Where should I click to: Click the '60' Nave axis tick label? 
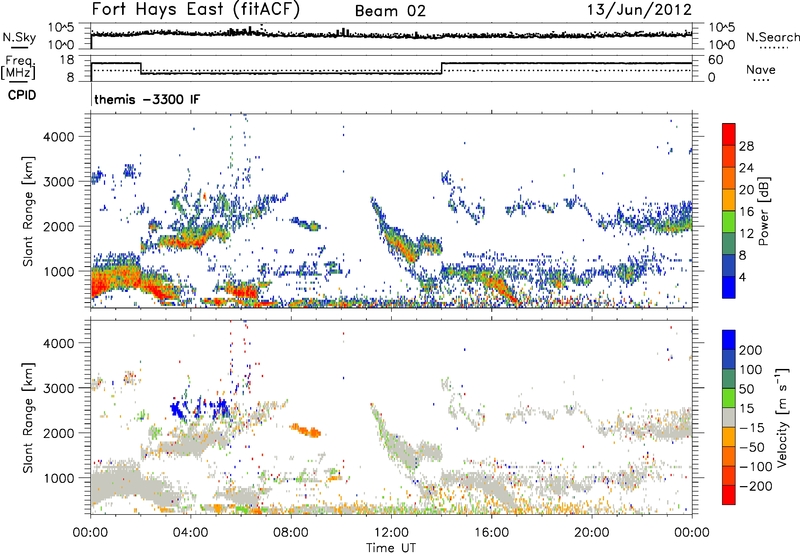click(x=716, y=60)
